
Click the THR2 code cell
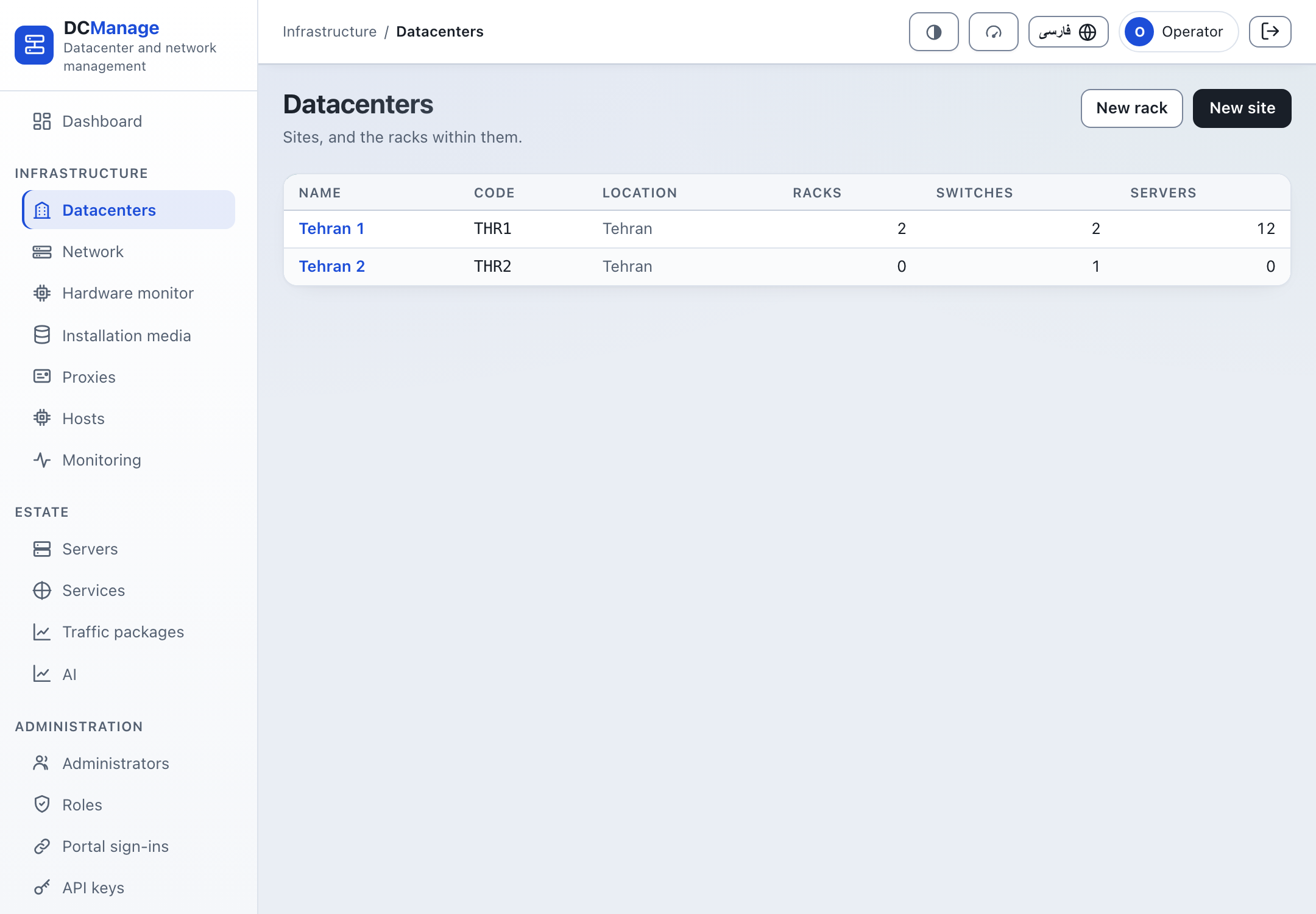[x=492, y=266]
